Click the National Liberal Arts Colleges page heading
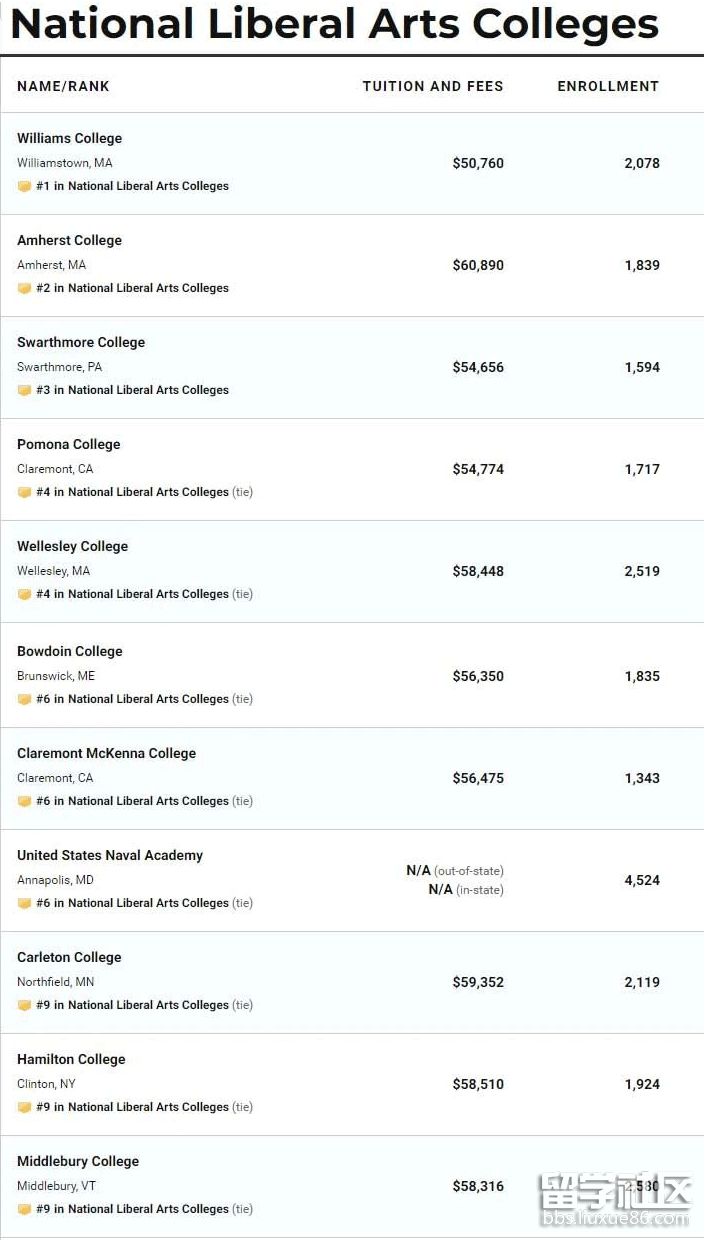The height and width of the screenshot is (1240, 706). coord(334,24)
